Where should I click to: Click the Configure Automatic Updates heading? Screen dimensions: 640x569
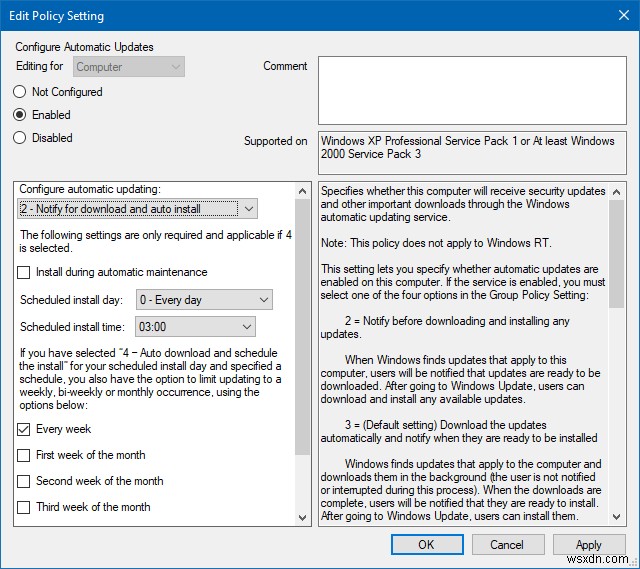[84, 47]
